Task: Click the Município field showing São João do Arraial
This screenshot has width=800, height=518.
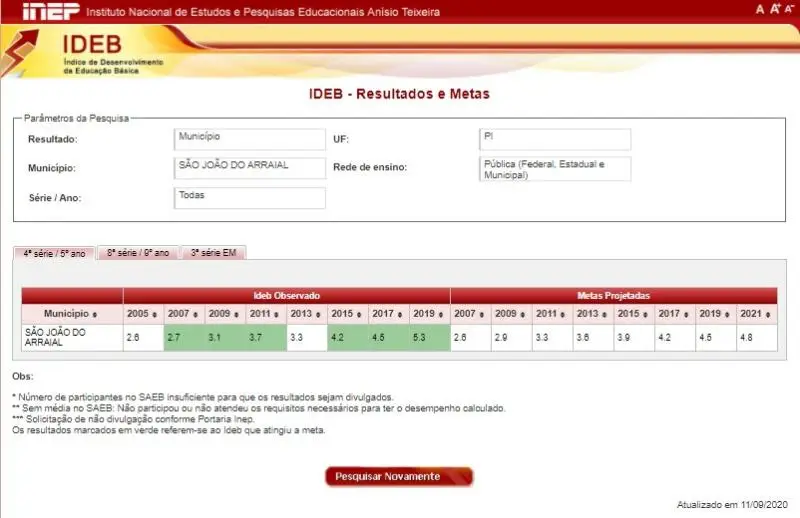Action: point(249,168)
